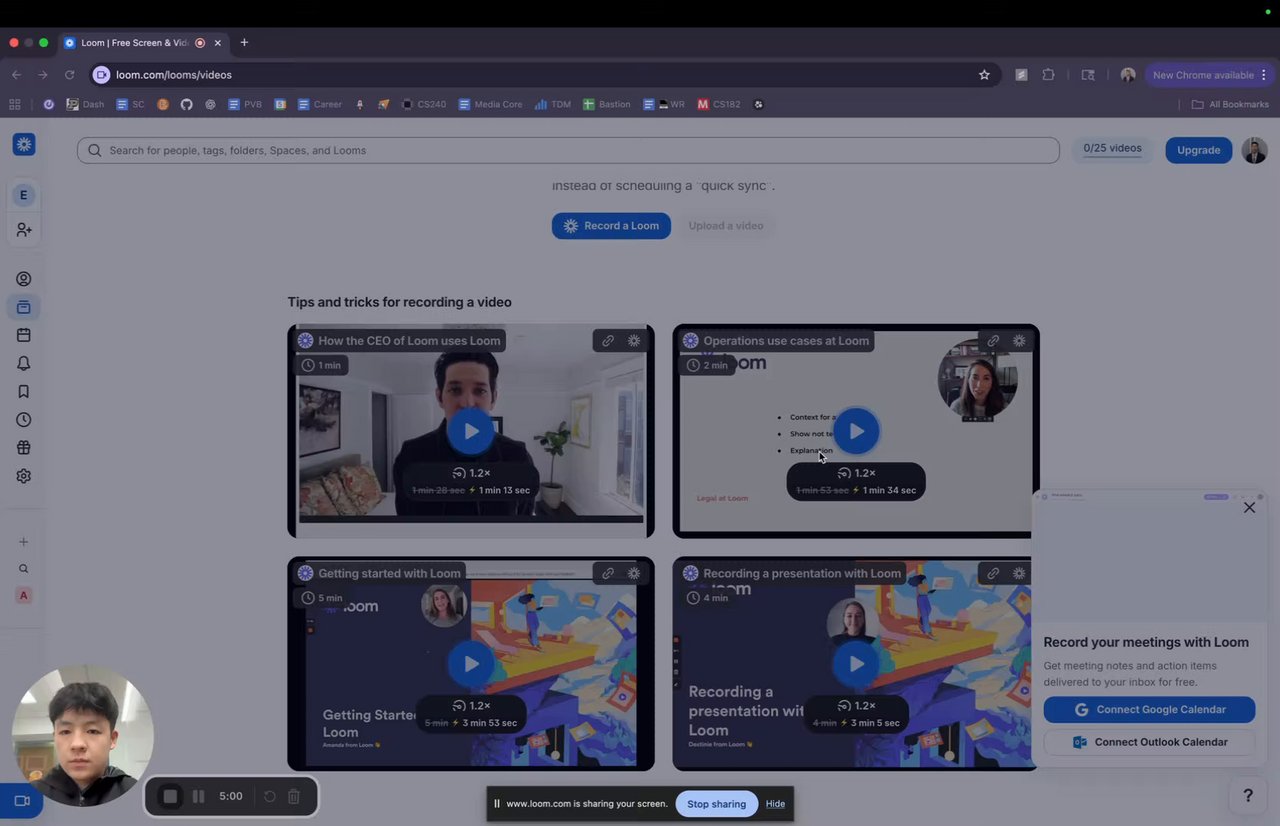The height and width of the screenshot is (826, 1280).
Task: Click Record a Loom button
Action: coord(611,225)
